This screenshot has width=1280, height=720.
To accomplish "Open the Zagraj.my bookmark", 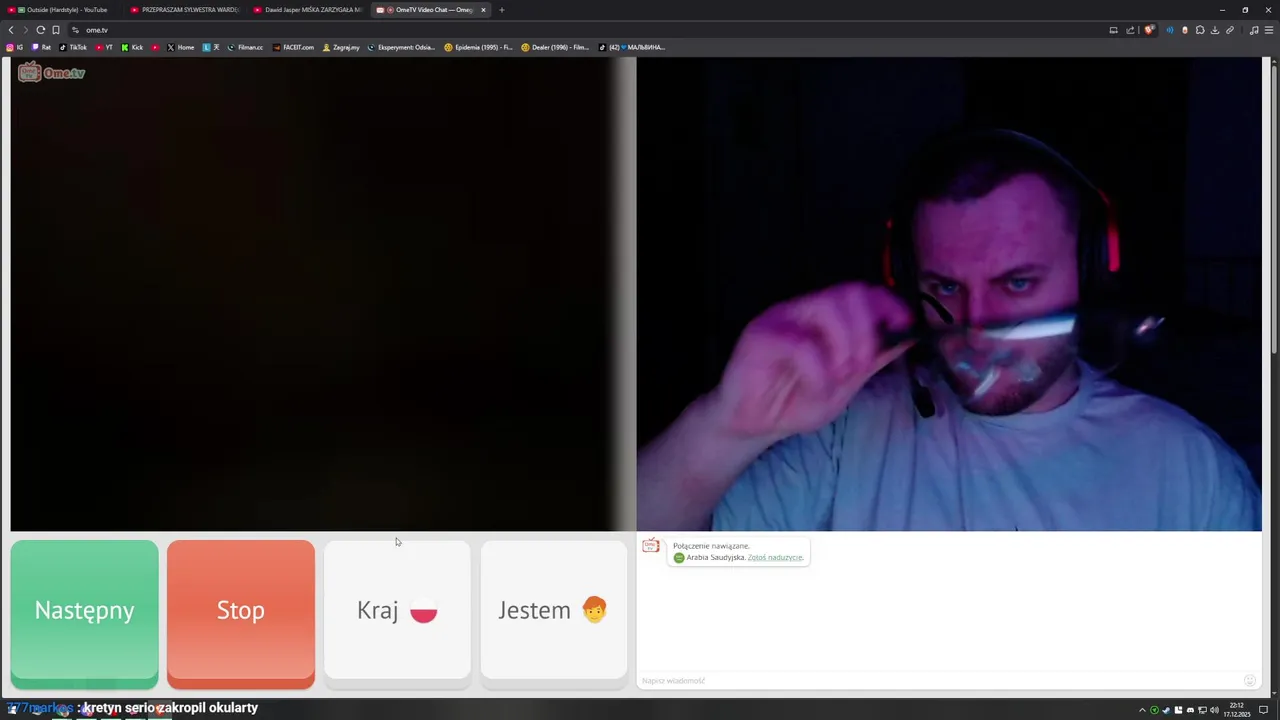I will click(x=341, y=47).
